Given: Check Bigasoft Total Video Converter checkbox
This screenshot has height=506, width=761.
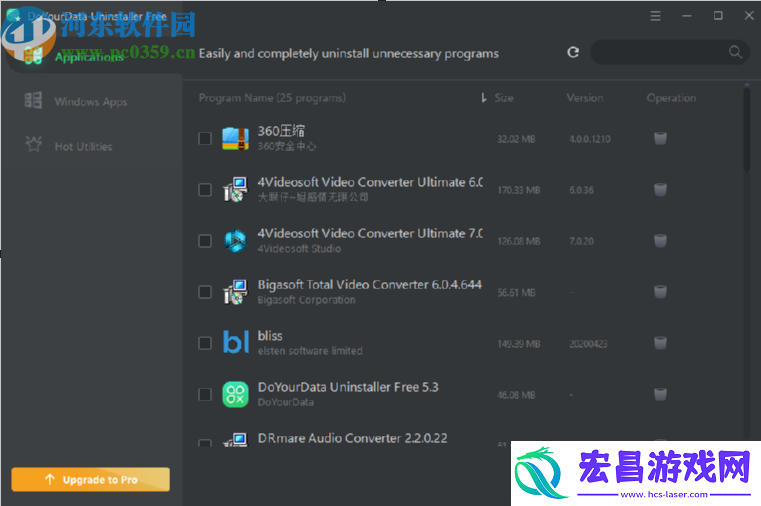Looking at the screenshot, I should [x=205, y=292].
